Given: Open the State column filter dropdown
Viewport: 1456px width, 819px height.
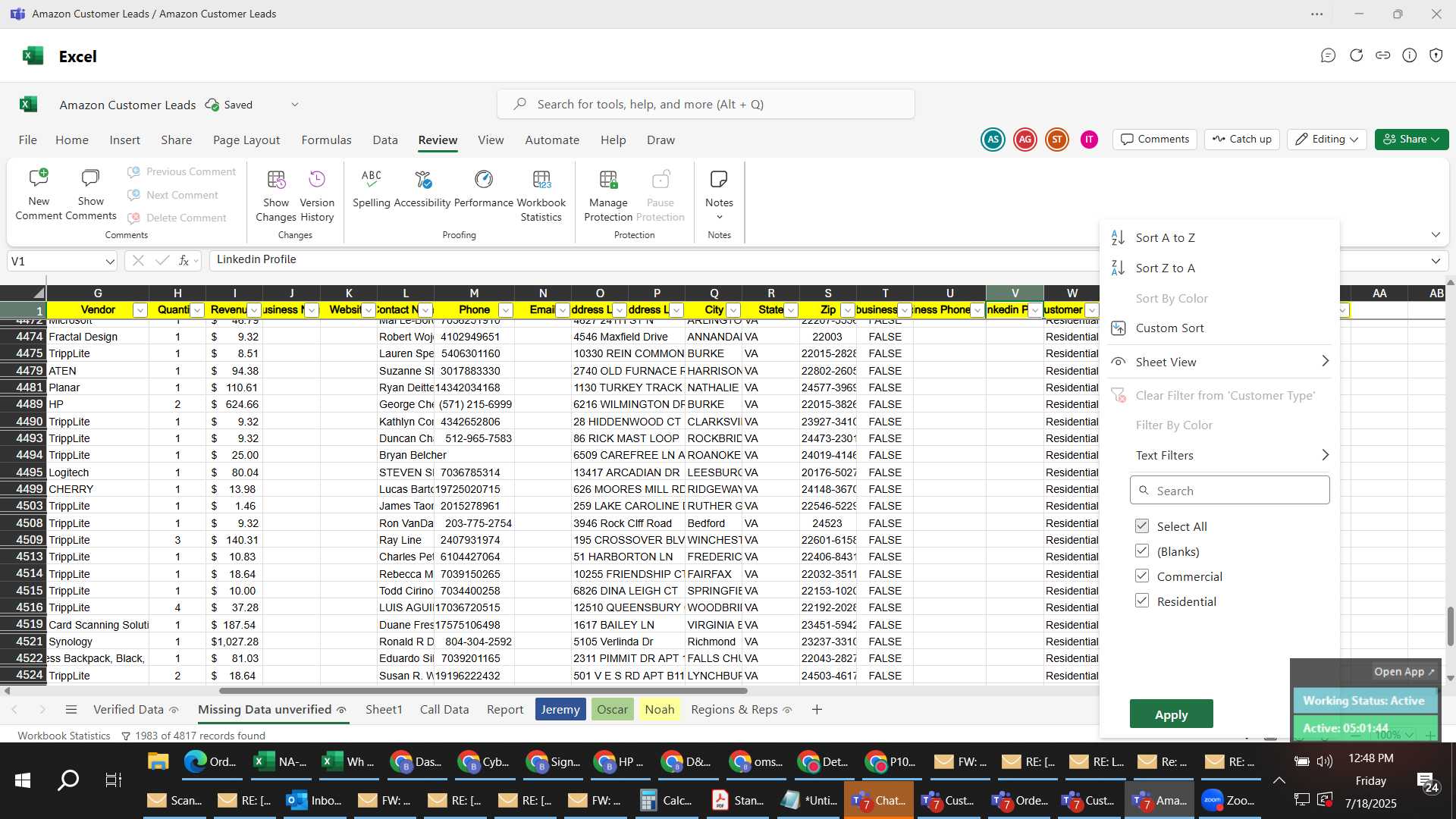Looking at the screenshot, I should click(791, 310).
